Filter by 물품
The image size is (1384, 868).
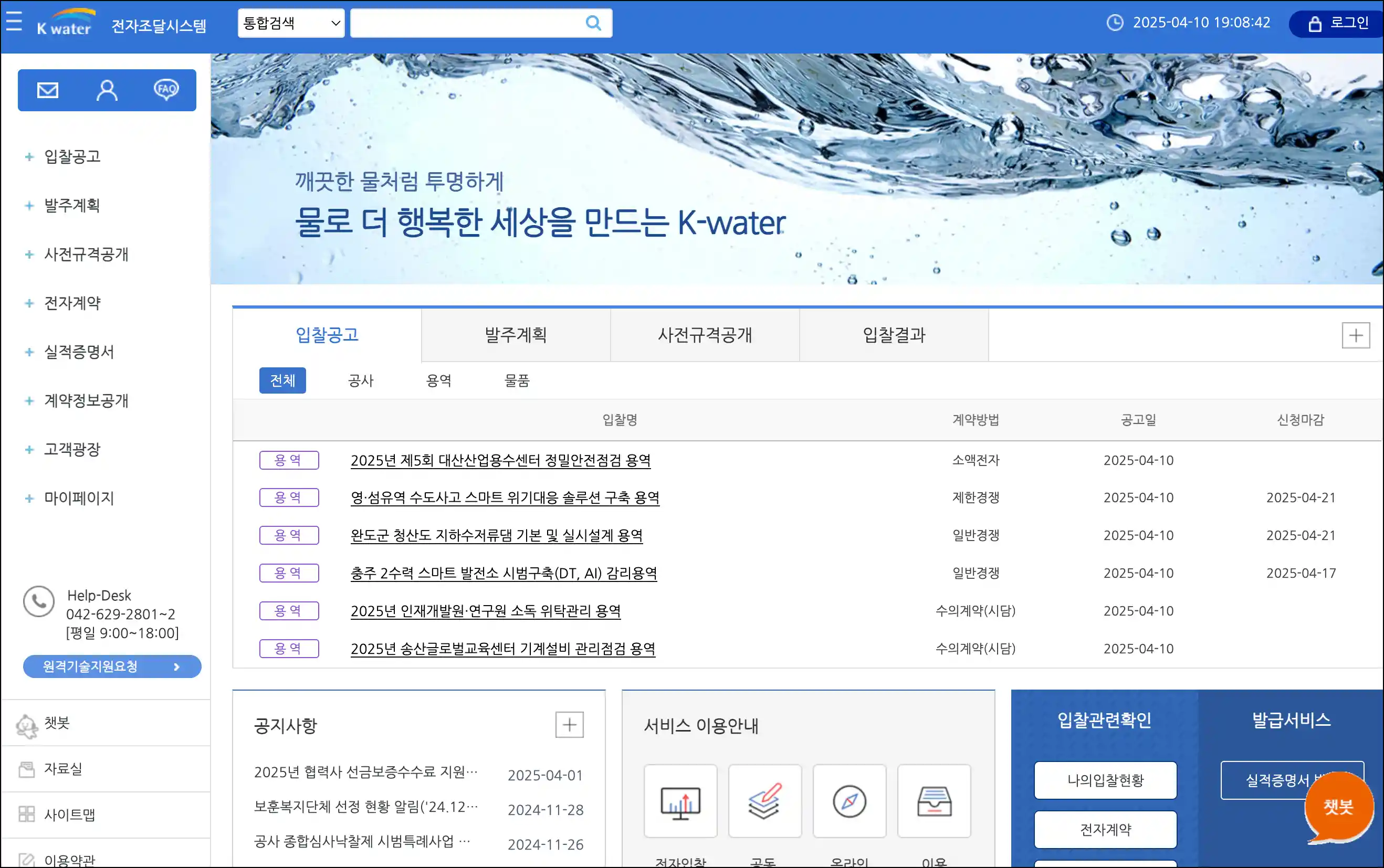pyautogui.click(x=517, y=380)
